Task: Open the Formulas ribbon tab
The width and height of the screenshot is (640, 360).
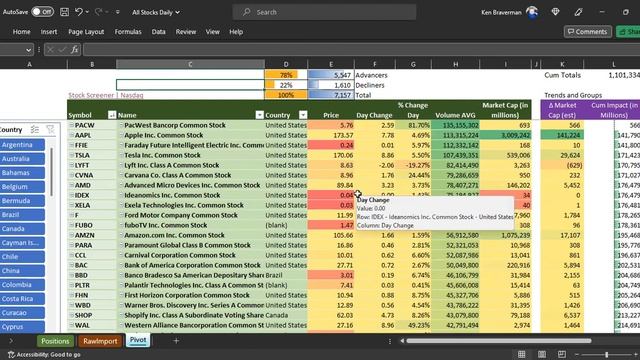Action: [x=128, y=31]
